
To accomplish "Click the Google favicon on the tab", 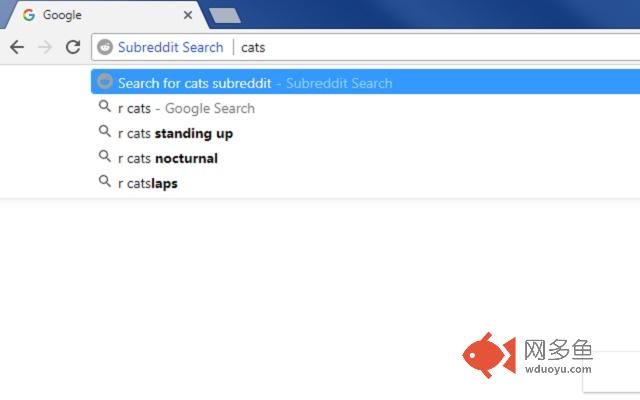I will (x=29, y=15).
